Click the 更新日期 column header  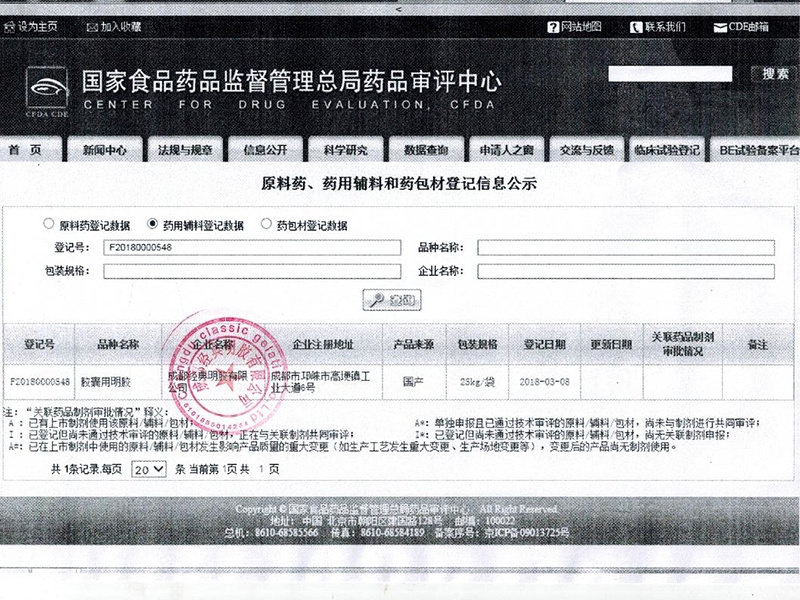point(612,344)
